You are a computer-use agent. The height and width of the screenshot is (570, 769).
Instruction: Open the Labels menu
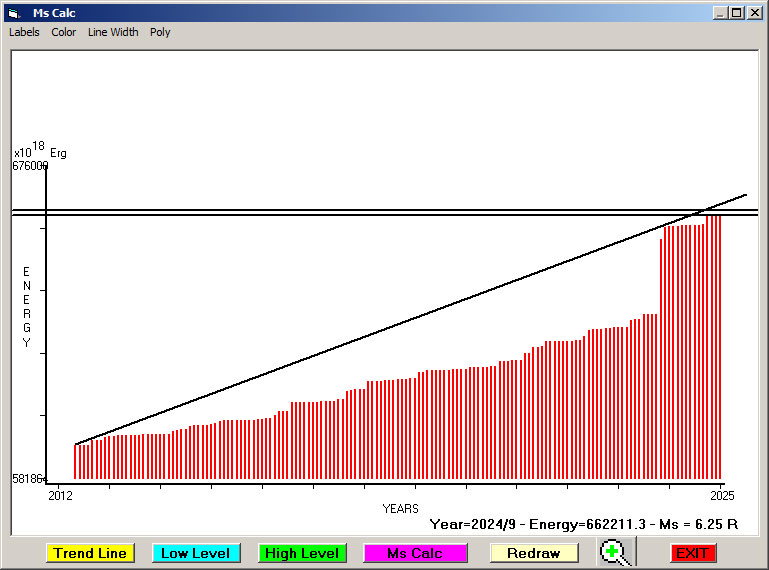pos(24,32)
